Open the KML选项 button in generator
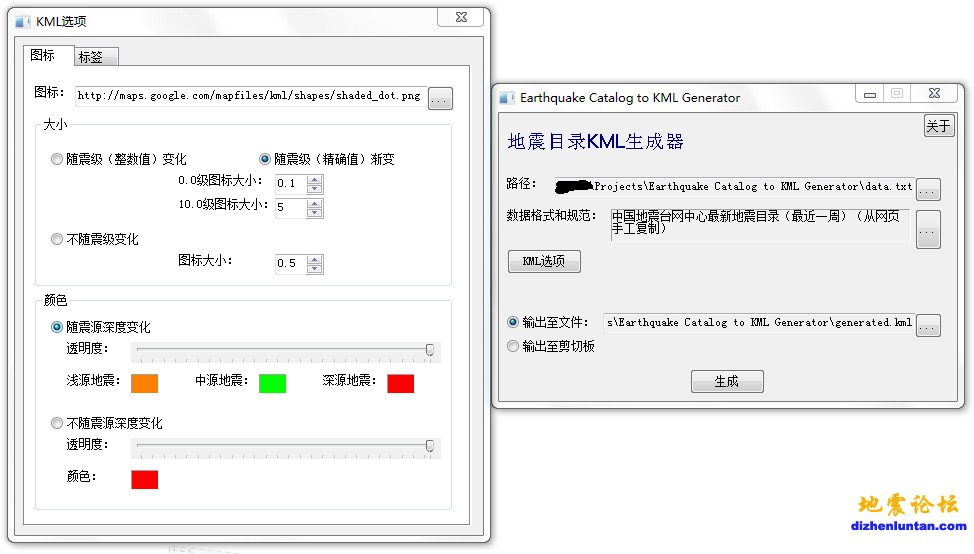This screenshot has width=974, height=554. (544, 261)
